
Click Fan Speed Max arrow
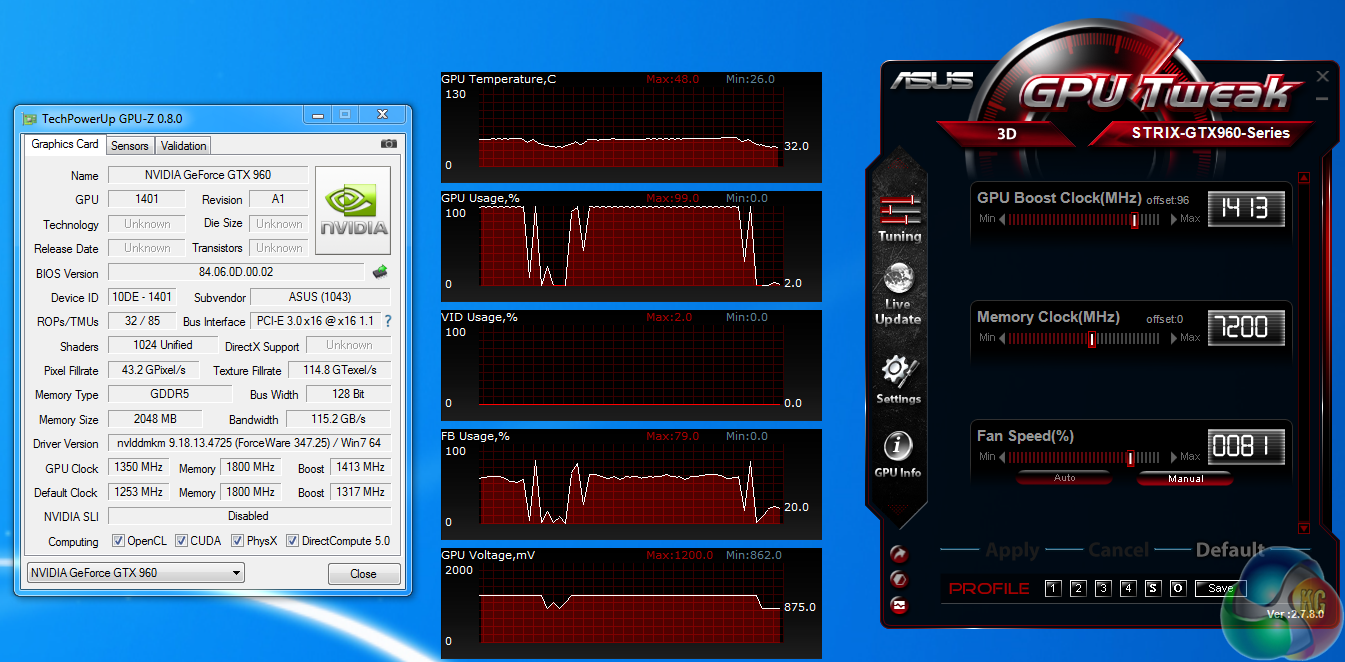click(1174, 457)
